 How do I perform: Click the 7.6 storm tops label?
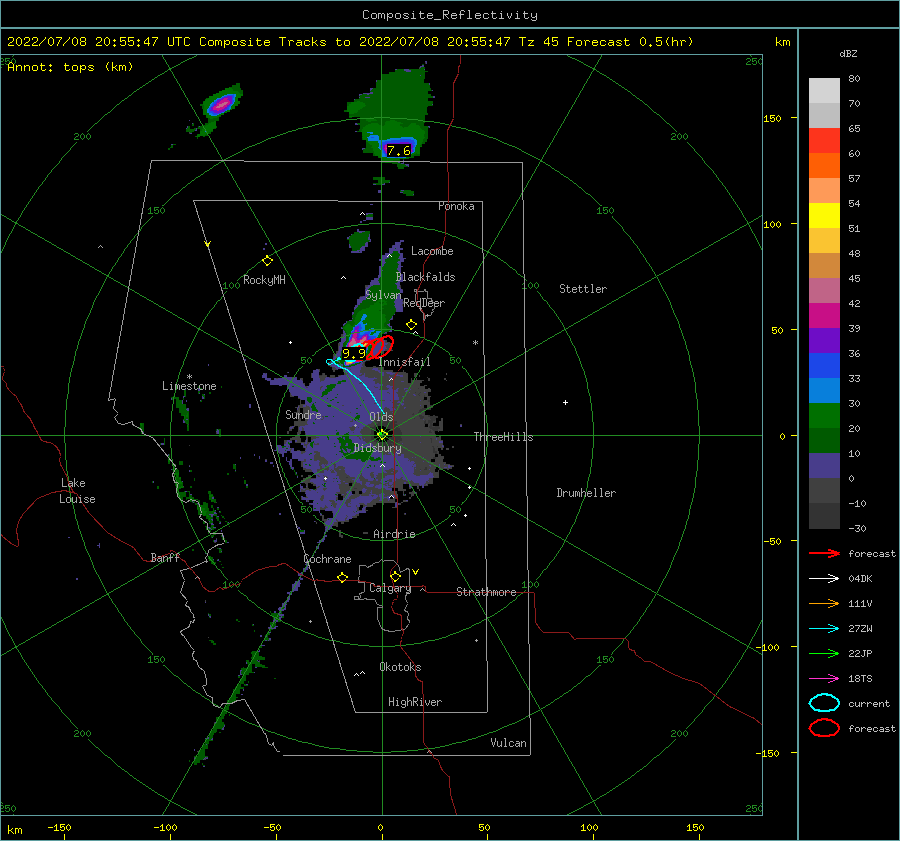point(398,150)
